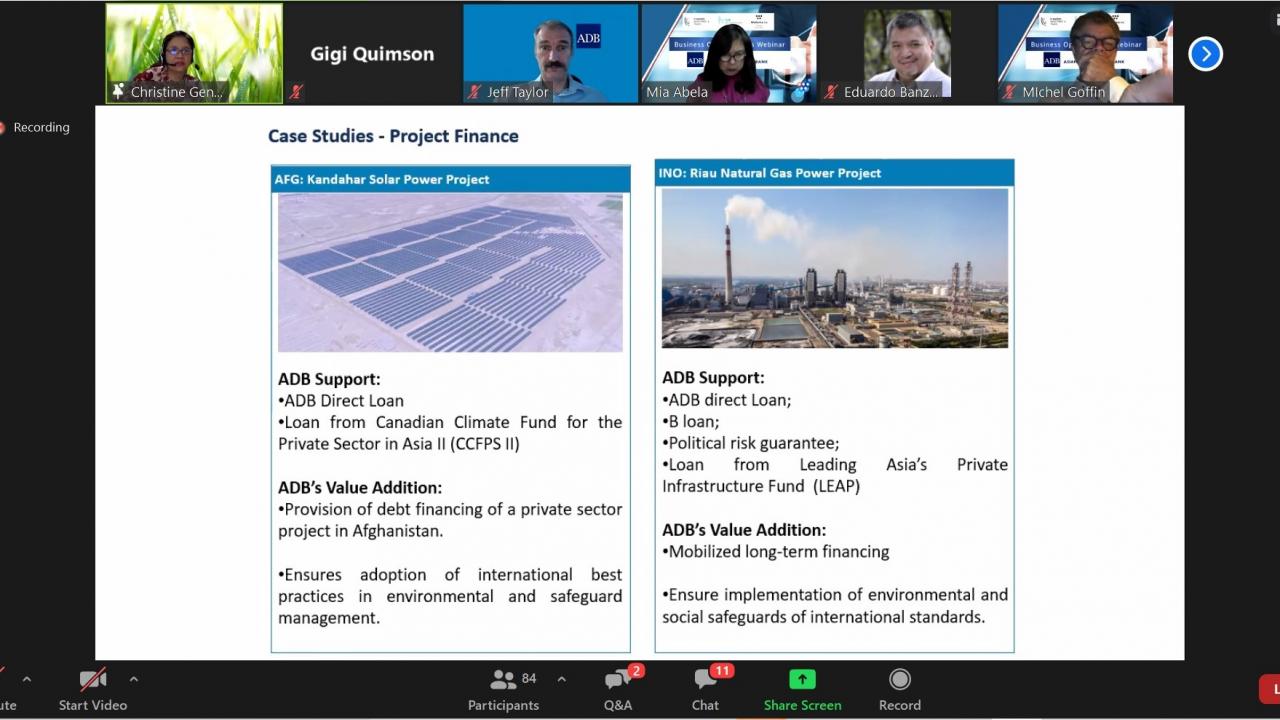Image resolution: width=1280 pixels, height=720 pixels.
Task: Select Christine Gen... video thumbnail
Action: (x=194, y=53)
